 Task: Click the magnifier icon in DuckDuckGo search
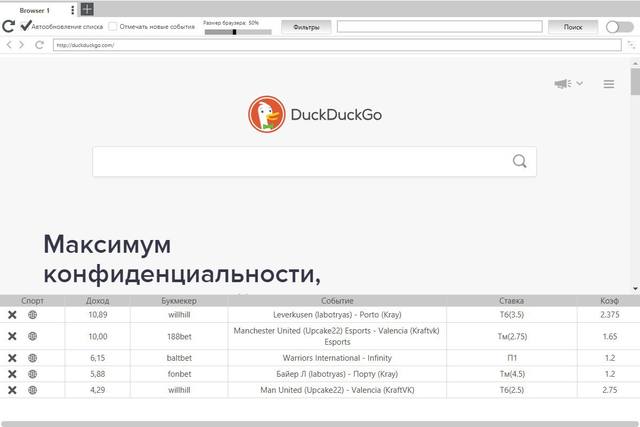[519, 161]
